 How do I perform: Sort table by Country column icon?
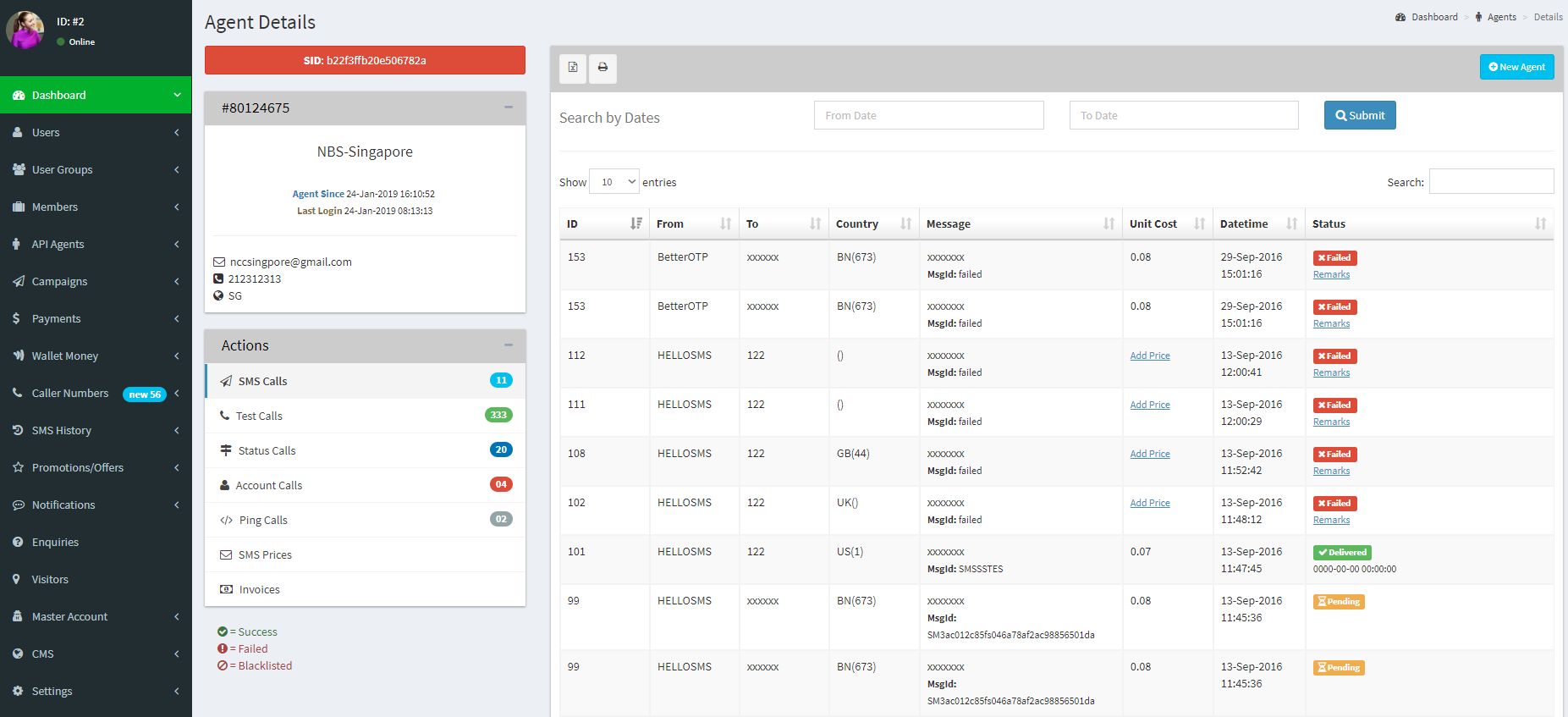click(x=906, y=223)
